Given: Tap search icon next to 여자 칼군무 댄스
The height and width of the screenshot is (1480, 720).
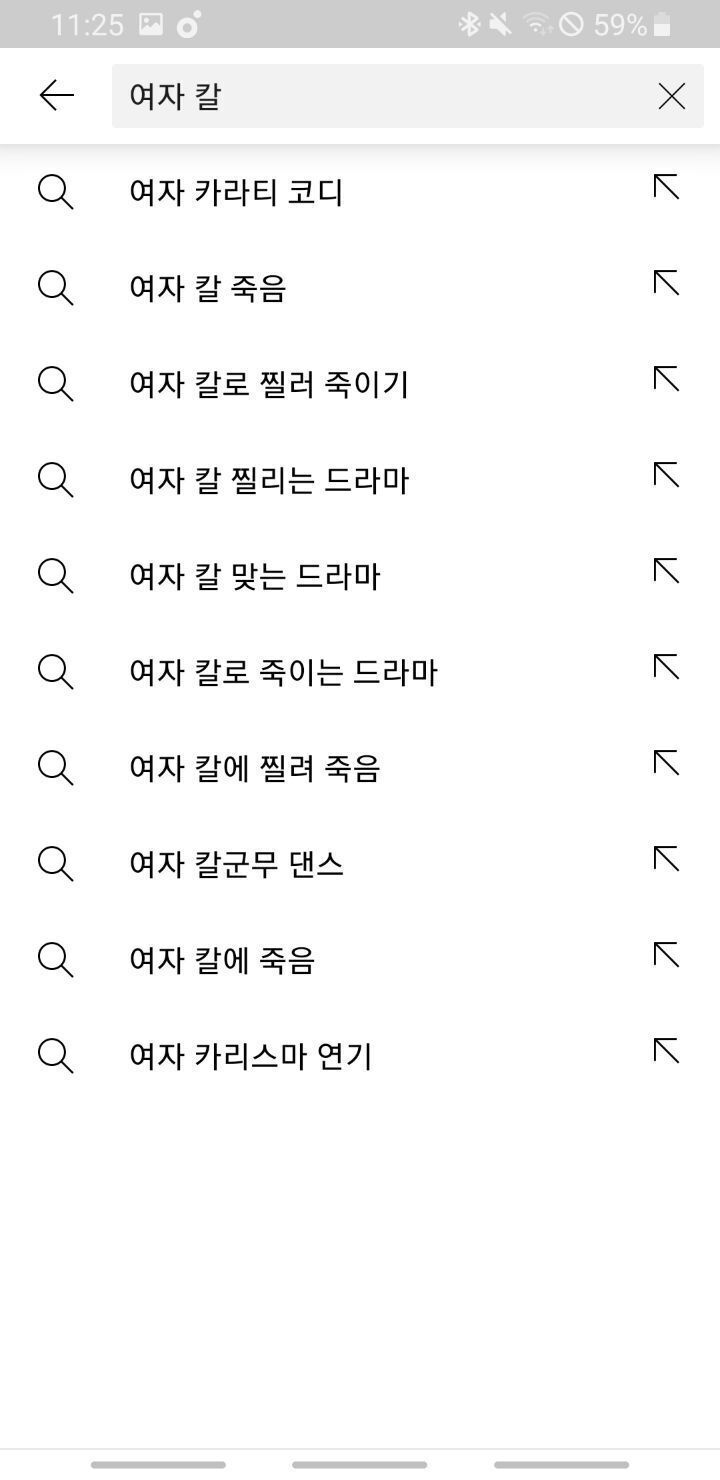Looking at the screenshot, I should point(55,863).
